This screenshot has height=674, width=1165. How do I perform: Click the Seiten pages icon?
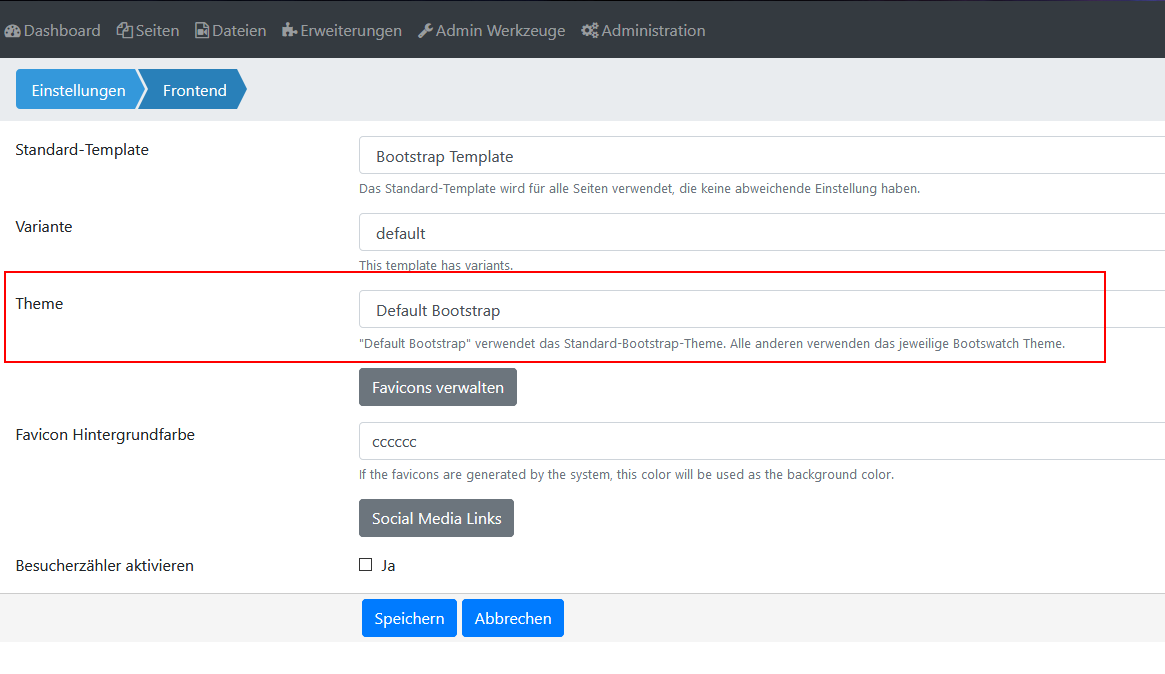point(124,30)
